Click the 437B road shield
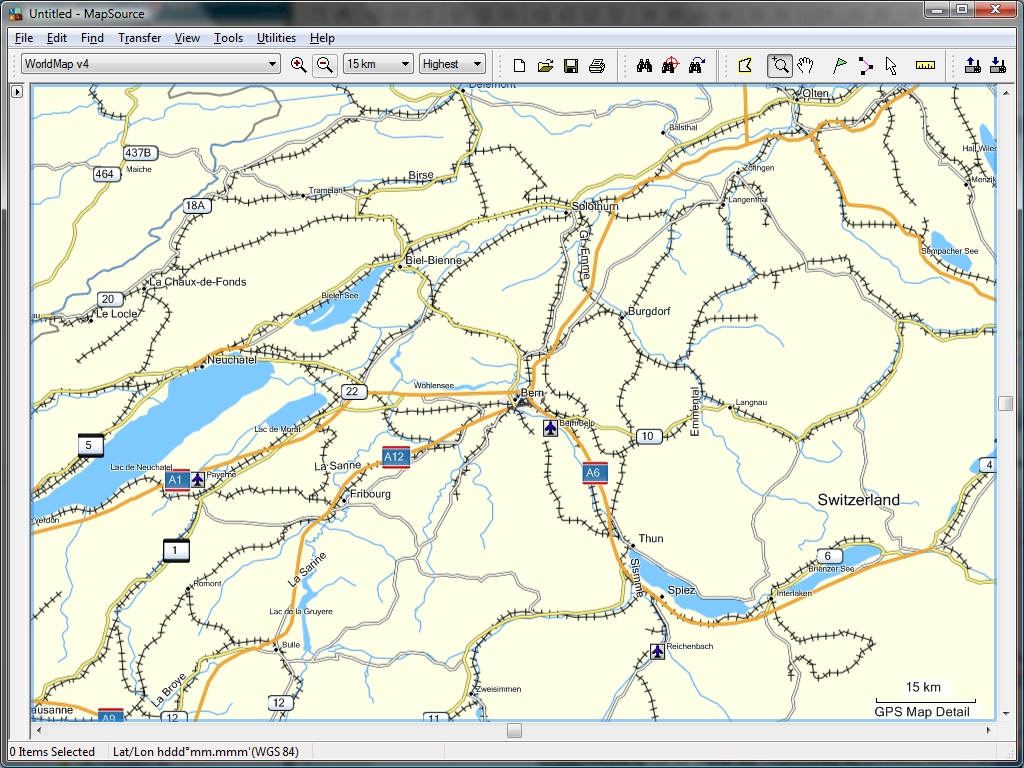The image size is (1024, 768). click(138, 152)
